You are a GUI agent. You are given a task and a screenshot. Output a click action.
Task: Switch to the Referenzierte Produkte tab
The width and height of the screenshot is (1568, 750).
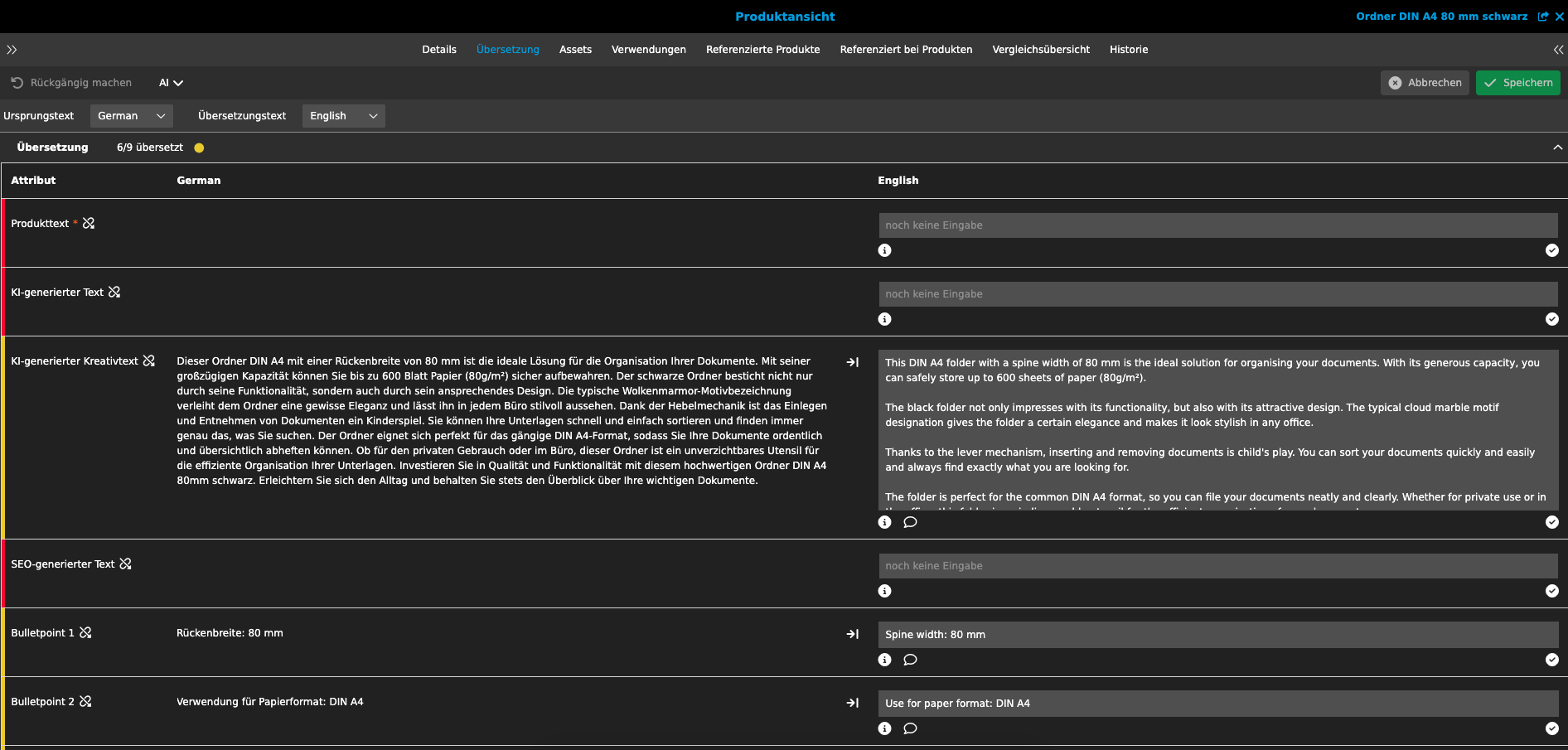pyautogui.click(x=762, y=49)
